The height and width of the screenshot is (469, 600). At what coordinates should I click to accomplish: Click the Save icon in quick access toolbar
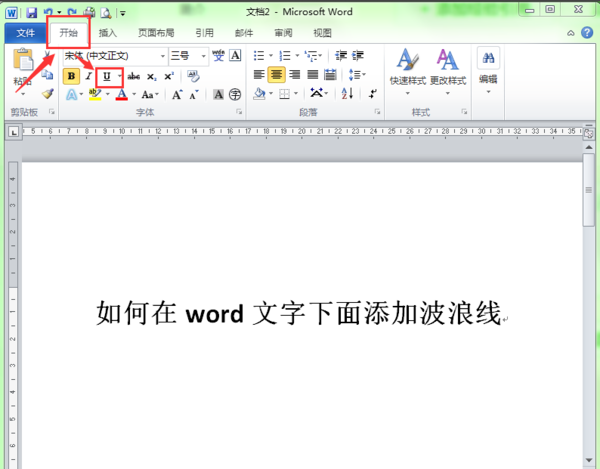pyautogui.click(x=31, y=13)
